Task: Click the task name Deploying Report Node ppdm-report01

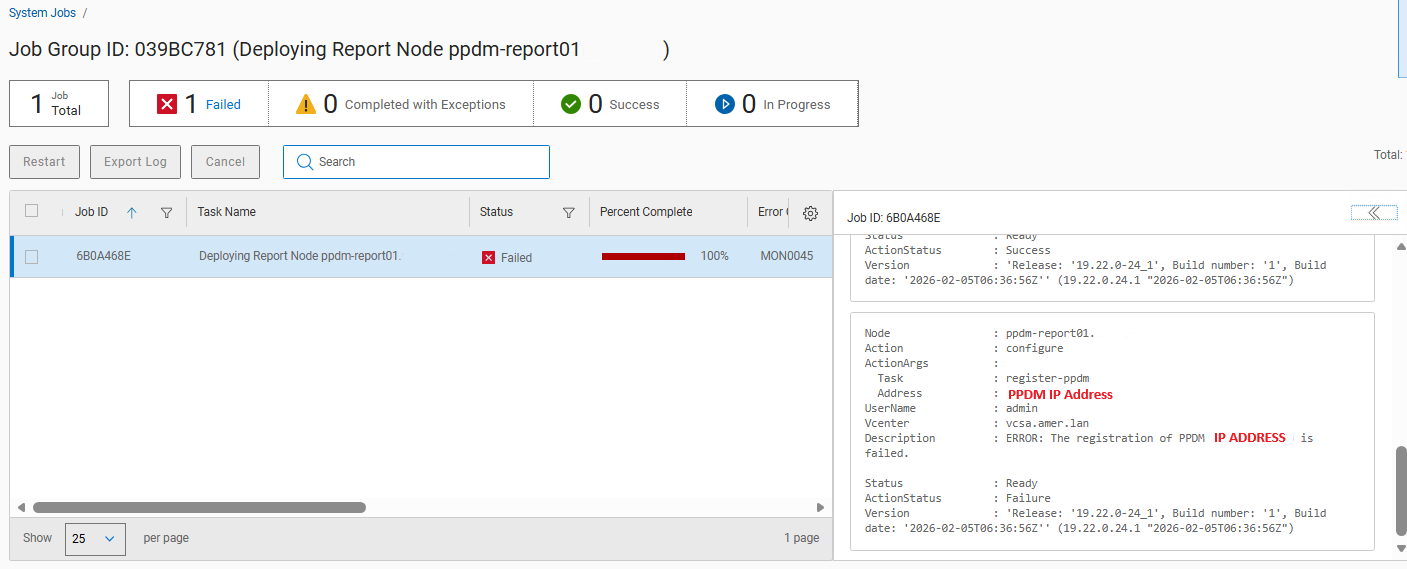Action: 300,256
